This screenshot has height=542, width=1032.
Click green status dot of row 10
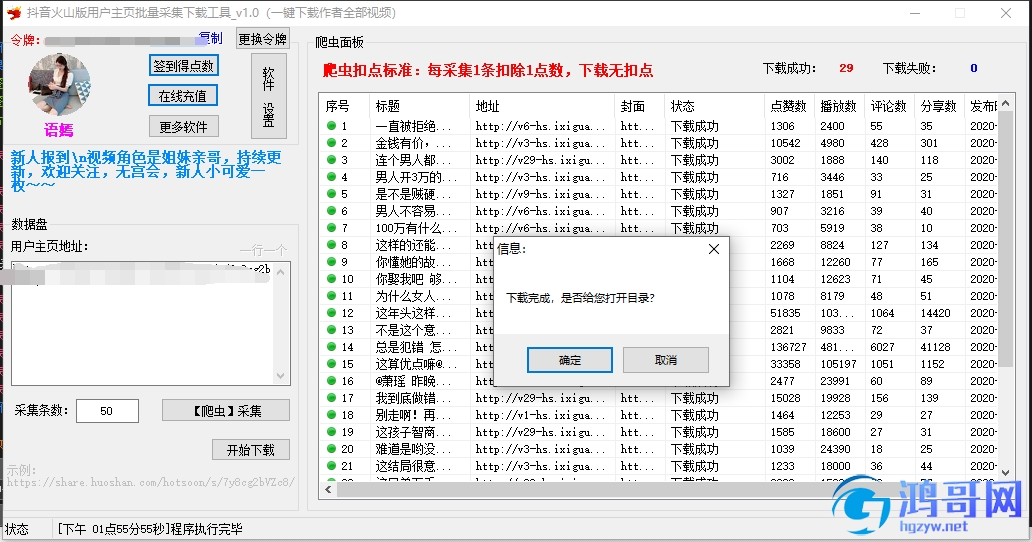click(331, 279)
